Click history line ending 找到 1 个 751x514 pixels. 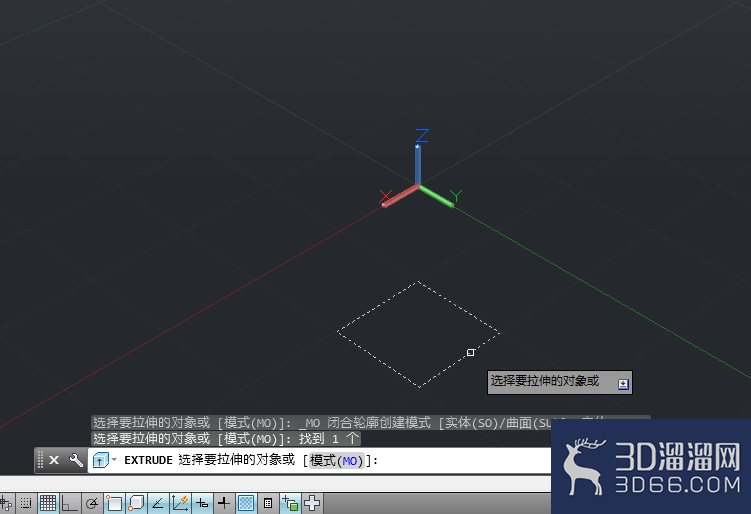226,439
